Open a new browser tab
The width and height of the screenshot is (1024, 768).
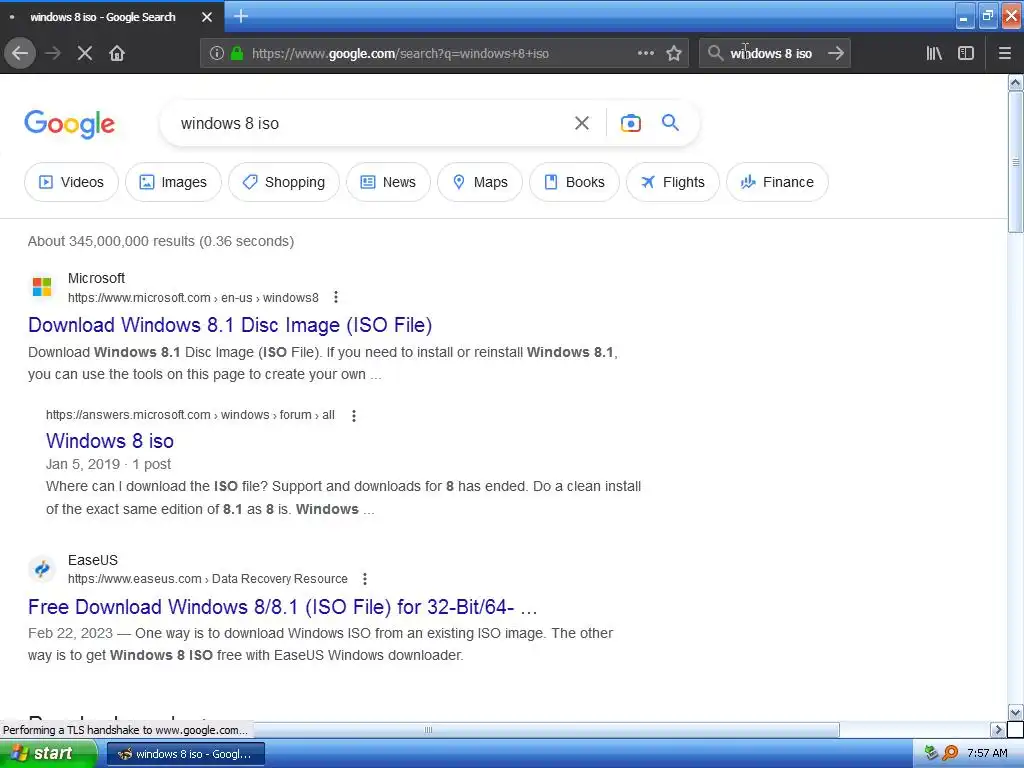241,16
